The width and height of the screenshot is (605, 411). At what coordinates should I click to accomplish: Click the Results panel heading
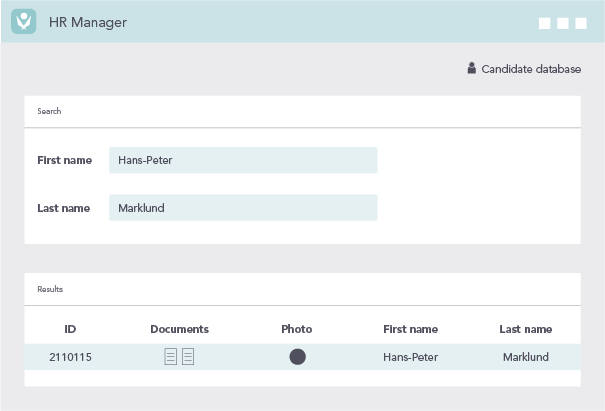(x=50, y=289)
